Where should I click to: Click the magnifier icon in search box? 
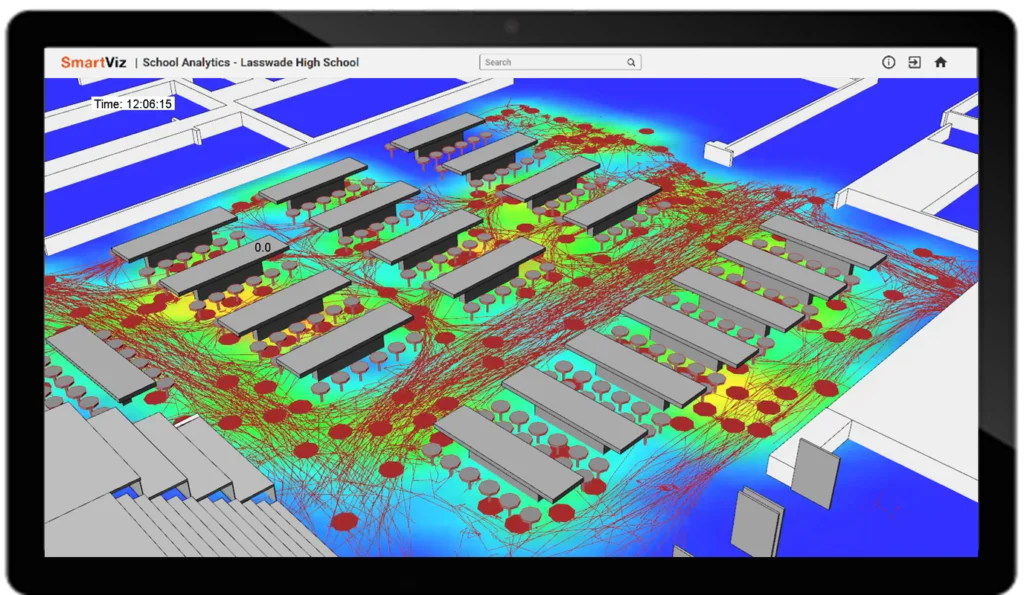pos(631,62)
